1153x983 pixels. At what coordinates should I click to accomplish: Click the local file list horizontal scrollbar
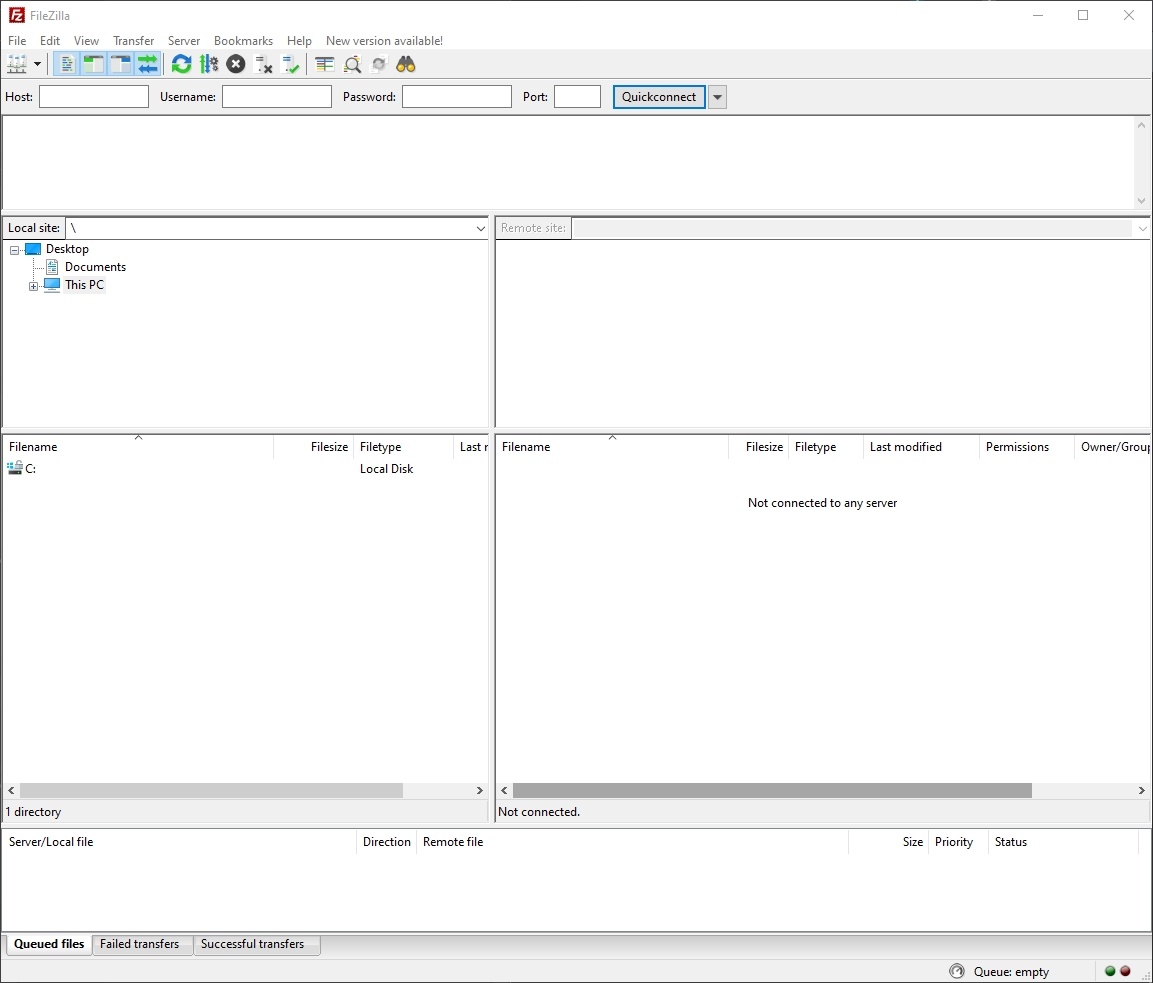coord(211,790)
